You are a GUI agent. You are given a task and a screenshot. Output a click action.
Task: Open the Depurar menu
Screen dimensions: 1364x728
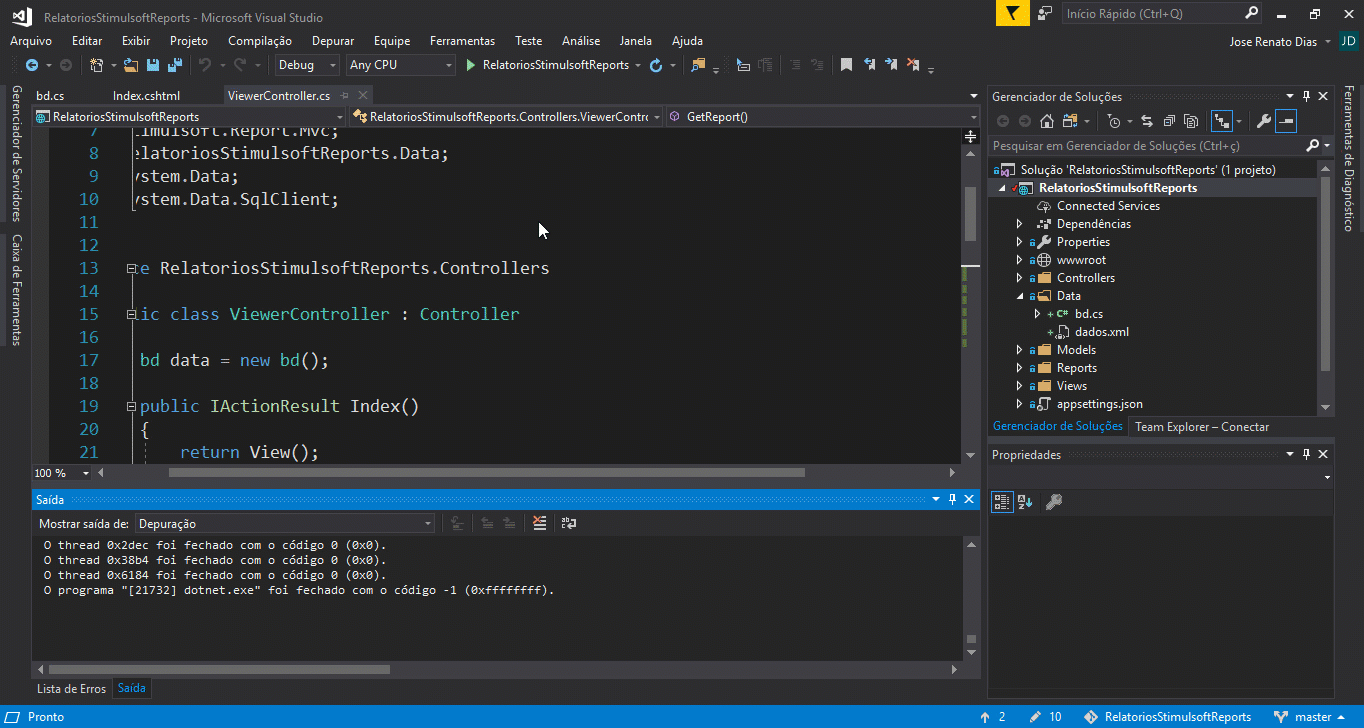(333, 41)
